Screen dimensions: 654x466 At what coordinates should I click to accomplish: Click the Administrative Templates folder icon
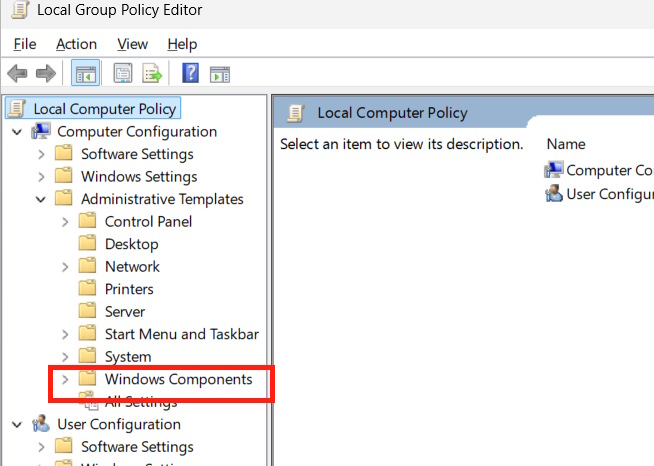tap(64, 198)
